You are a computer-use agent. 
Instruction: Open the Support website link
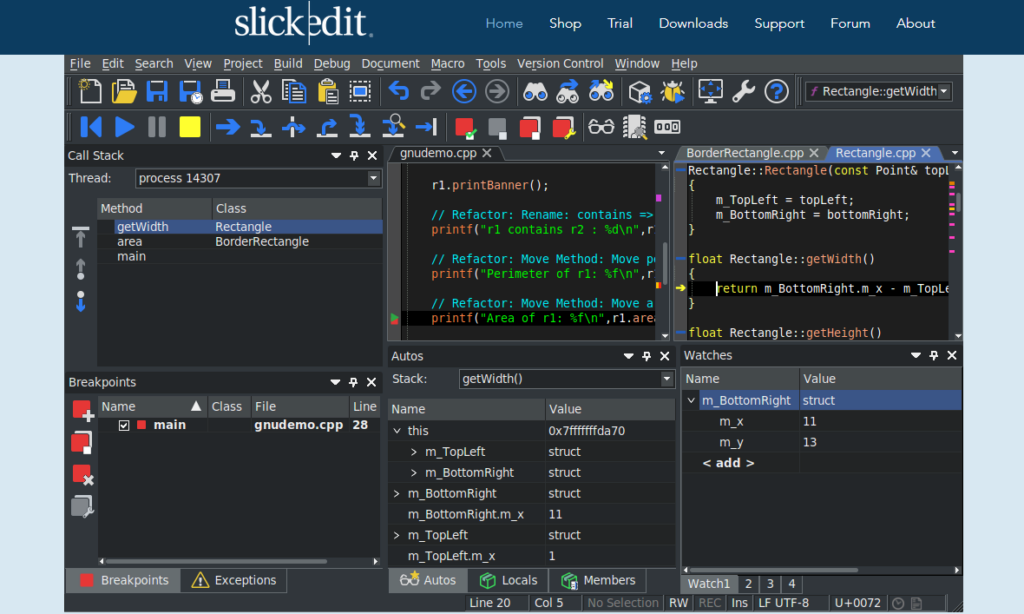779,24
